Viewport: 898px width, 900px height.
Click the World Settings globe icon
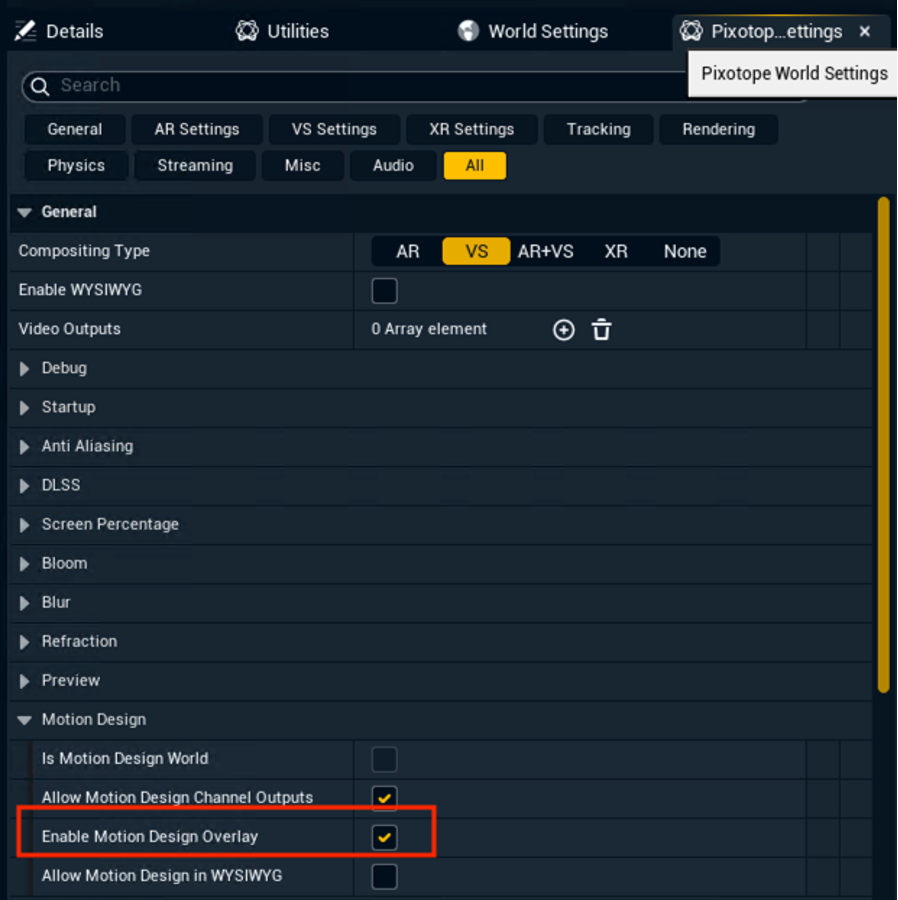click(x=468, y=31)
